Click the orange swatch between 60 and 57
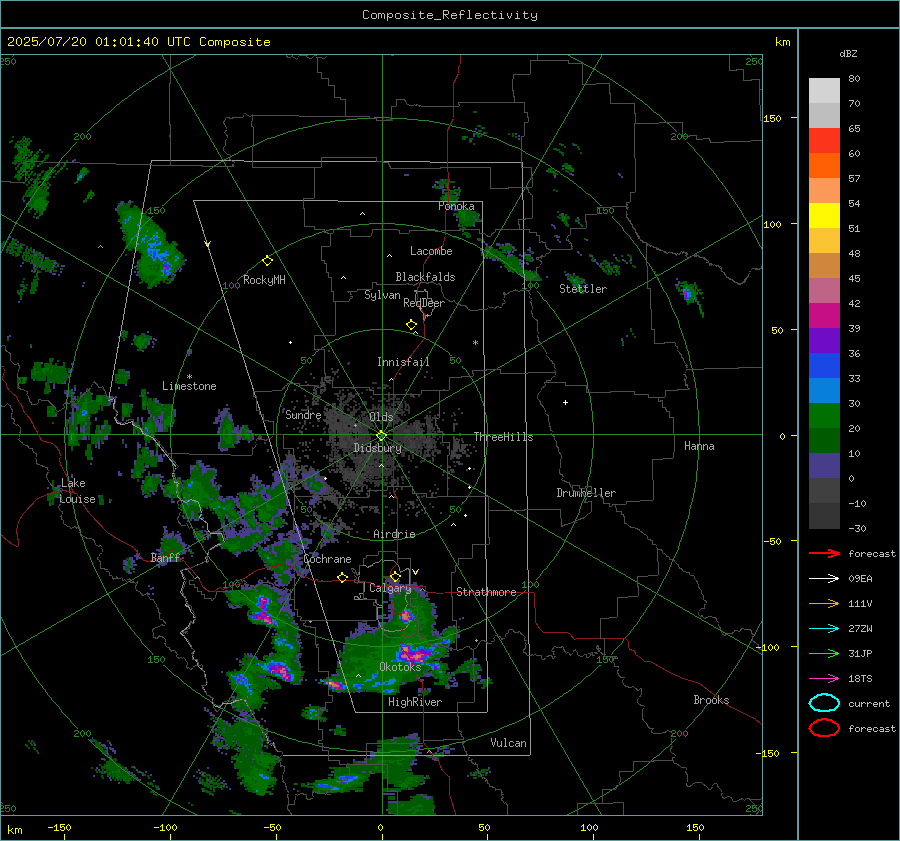 824,166
